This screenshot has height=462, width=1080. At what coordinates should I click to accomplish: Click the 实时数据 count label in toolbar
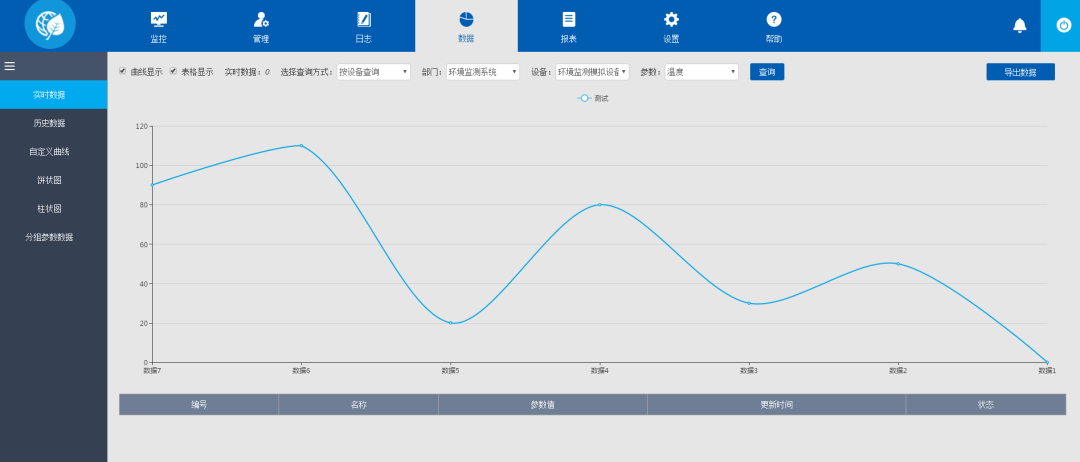click(247, 72)
